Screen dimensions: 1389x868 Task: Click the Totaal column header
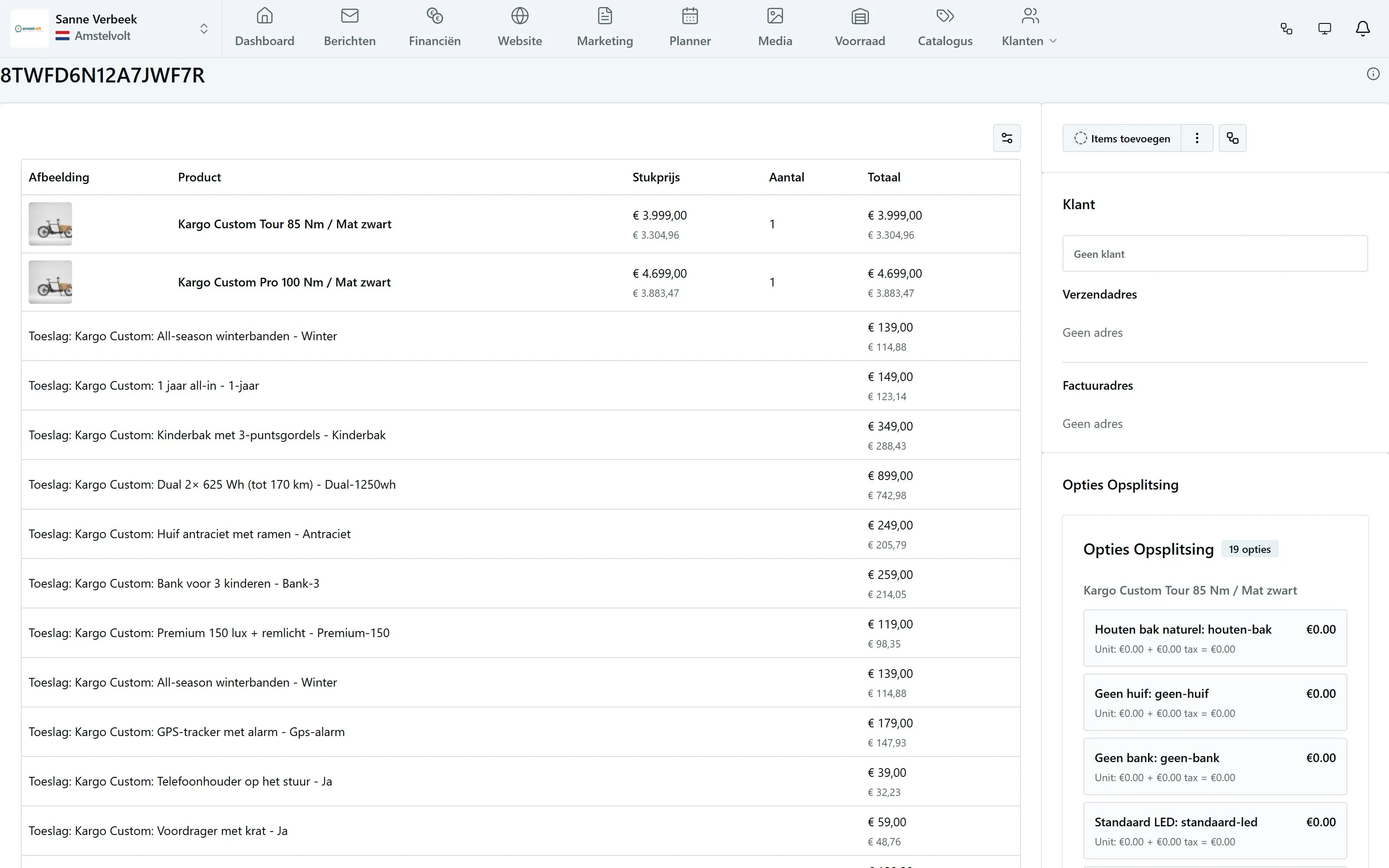tap(884, 178)
